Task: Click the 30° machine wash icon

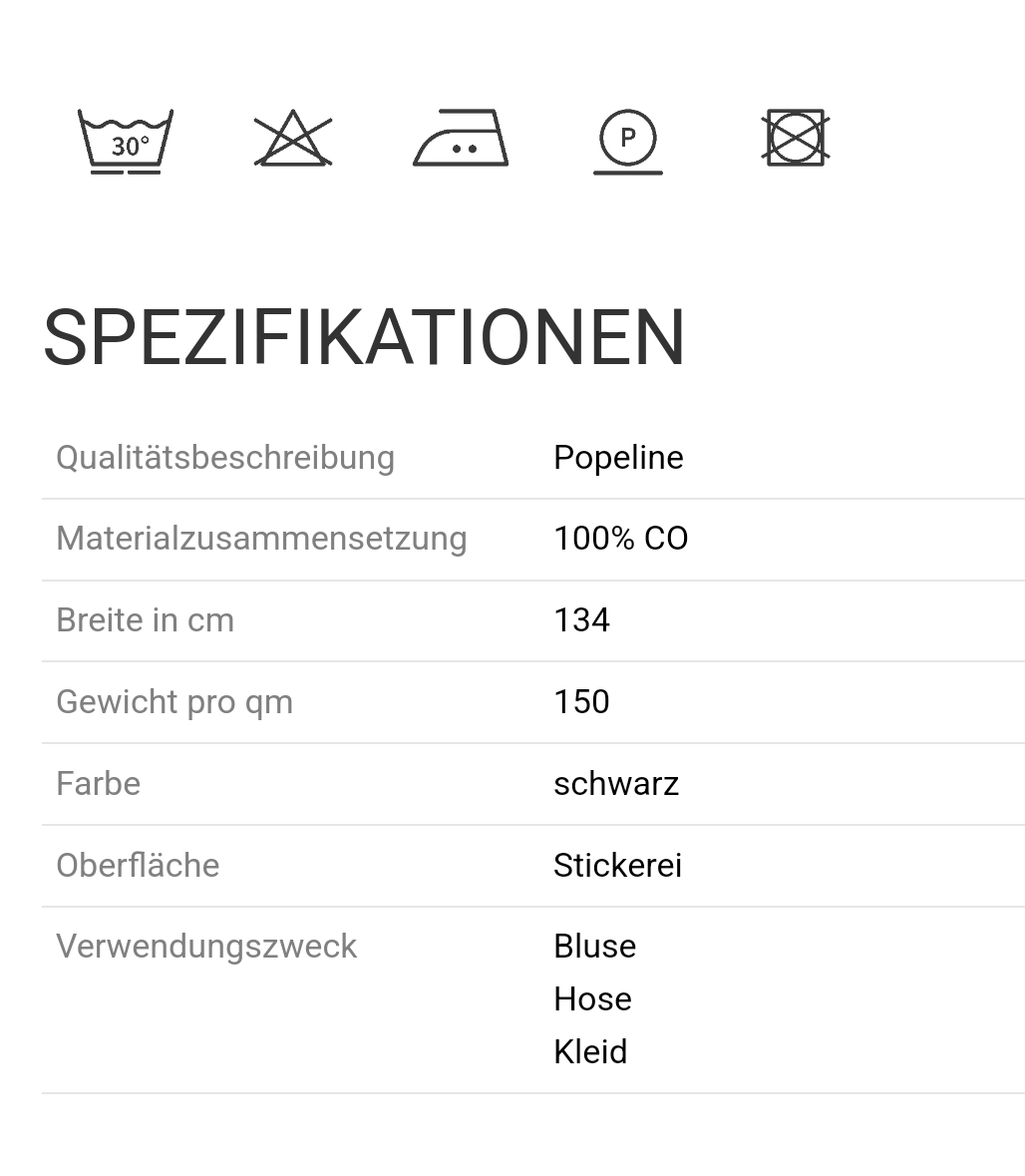Action: point(126,141)
